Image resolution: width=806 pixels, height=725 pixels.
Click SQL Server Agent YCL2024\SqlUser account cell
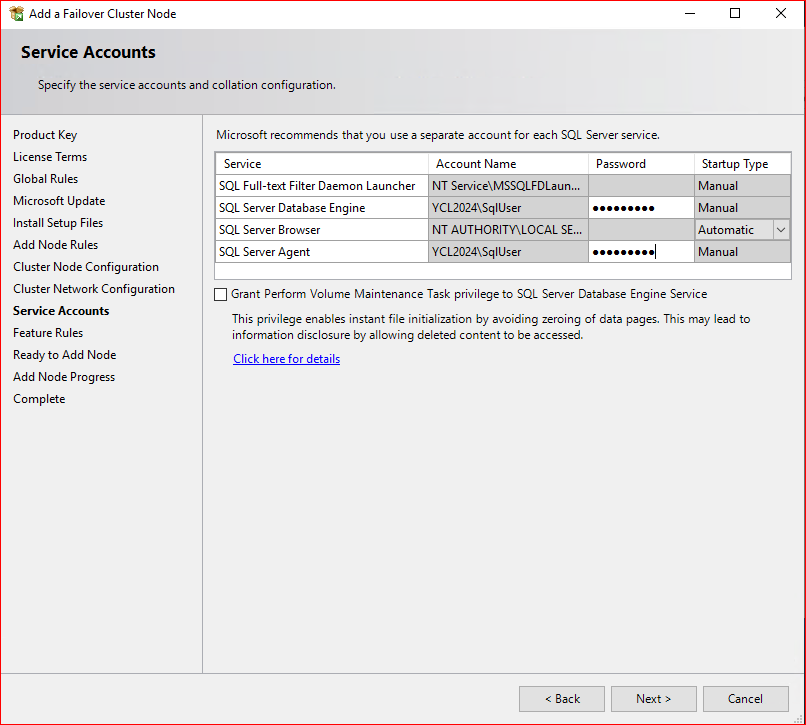pyautogui.click(x=508, y=252)
